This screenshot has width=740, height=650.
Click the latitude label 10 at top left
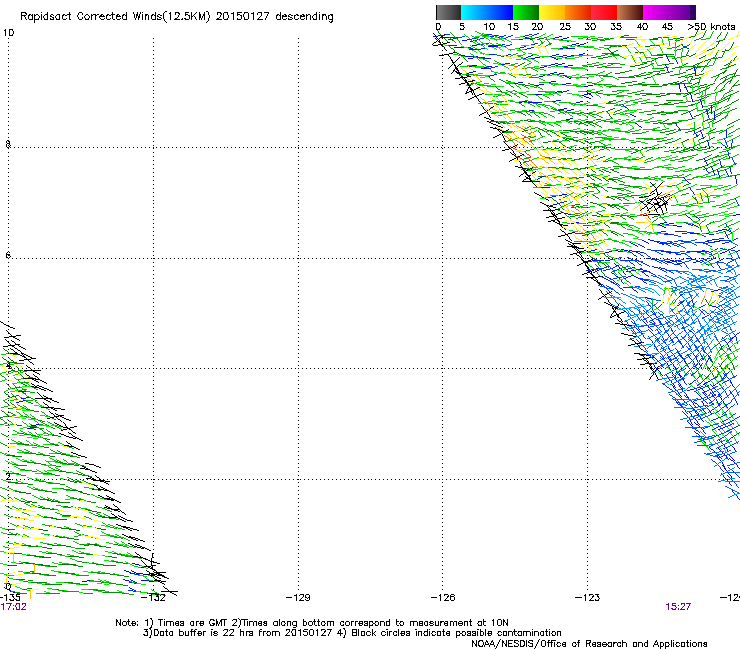8,33
